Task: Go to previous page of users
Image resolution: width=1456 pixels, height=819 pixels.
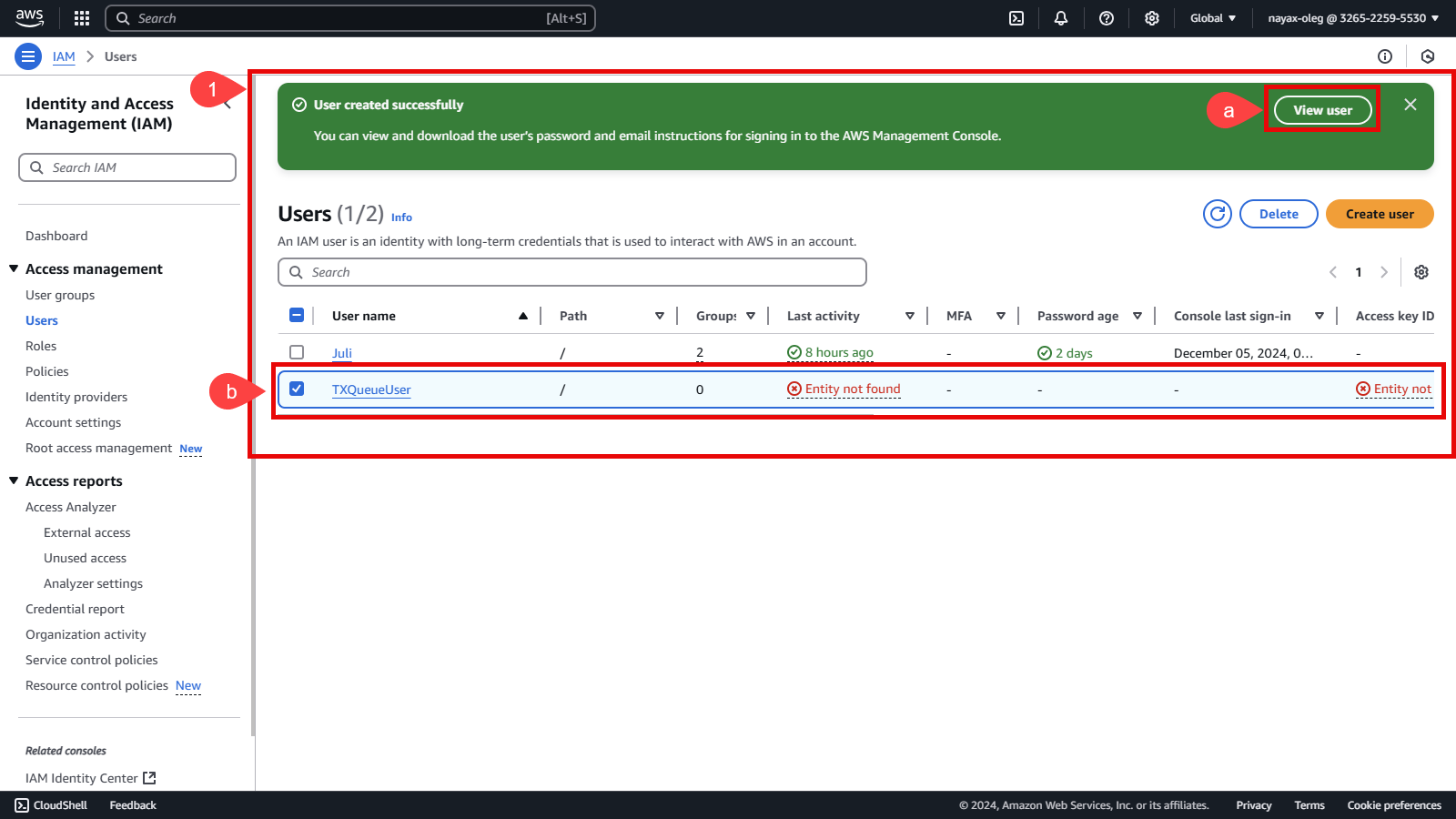Action: (x=1333, y=272)
